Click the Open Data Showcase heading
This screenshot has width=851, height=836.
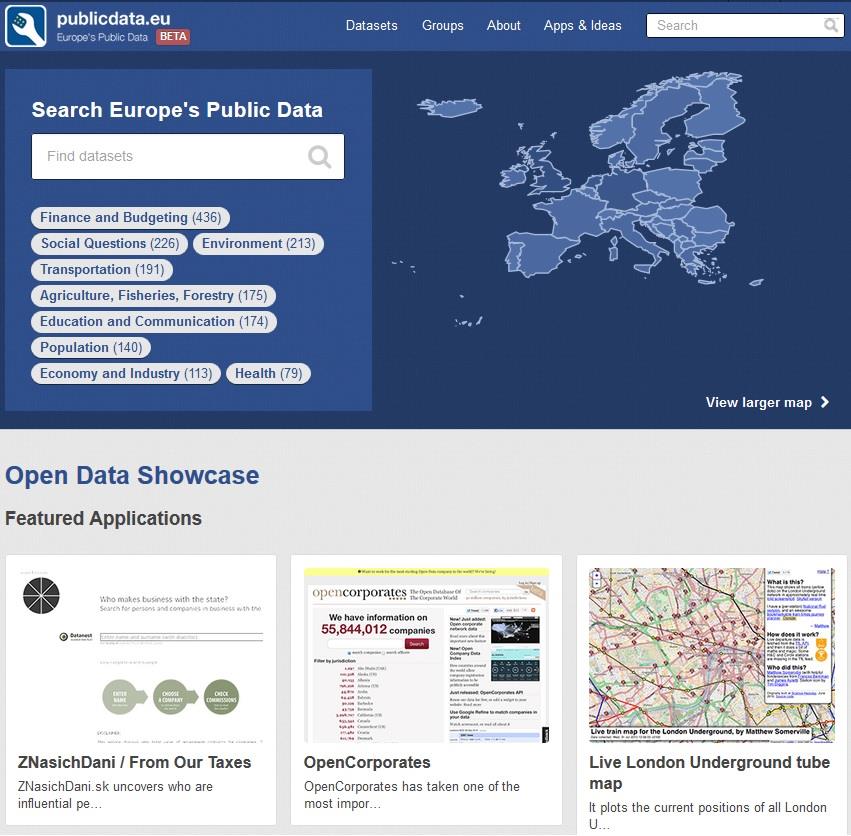[x=132, y=476]
